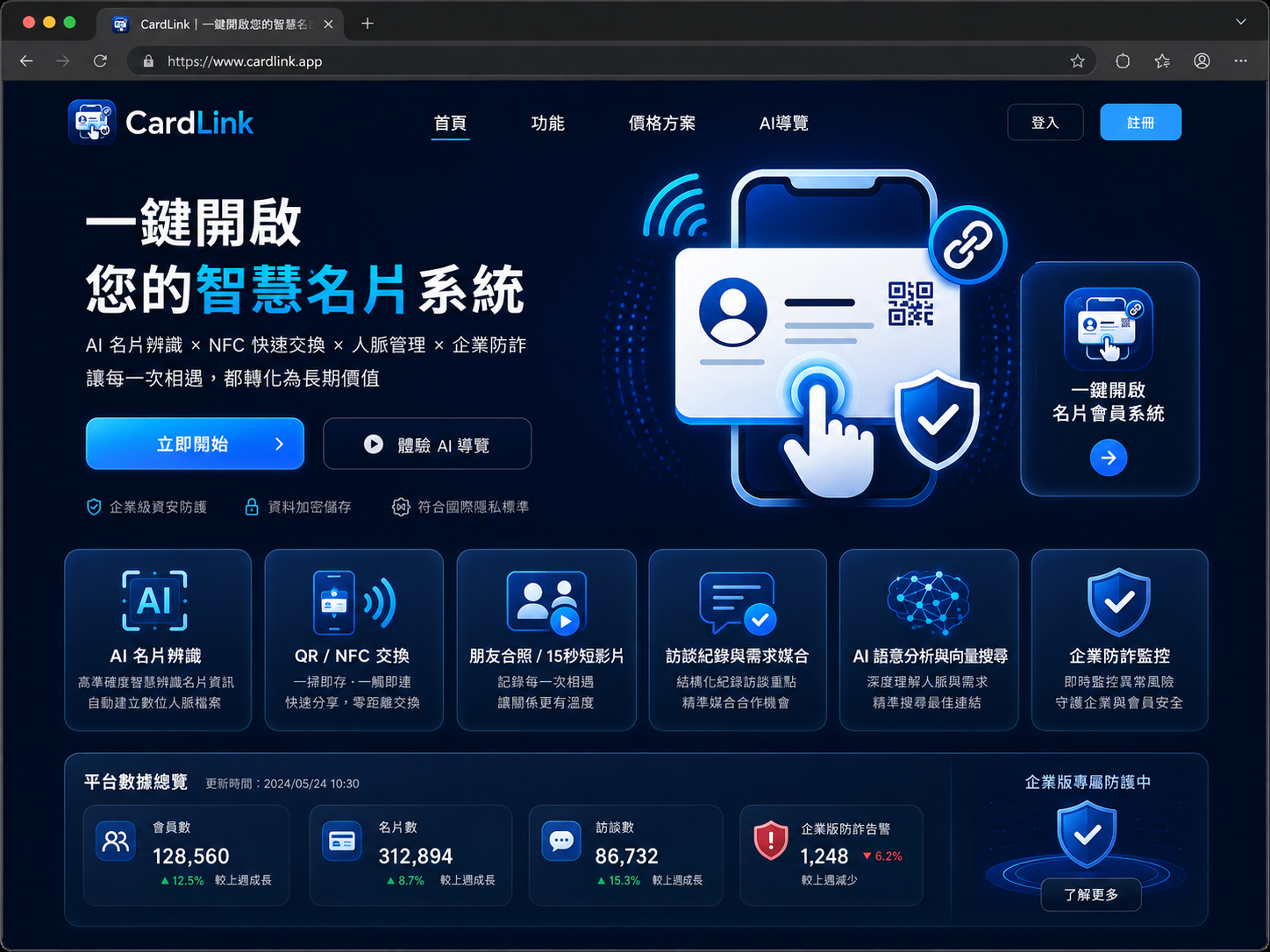
Task: Click the 登入 button
Action: click(1045, 123)
